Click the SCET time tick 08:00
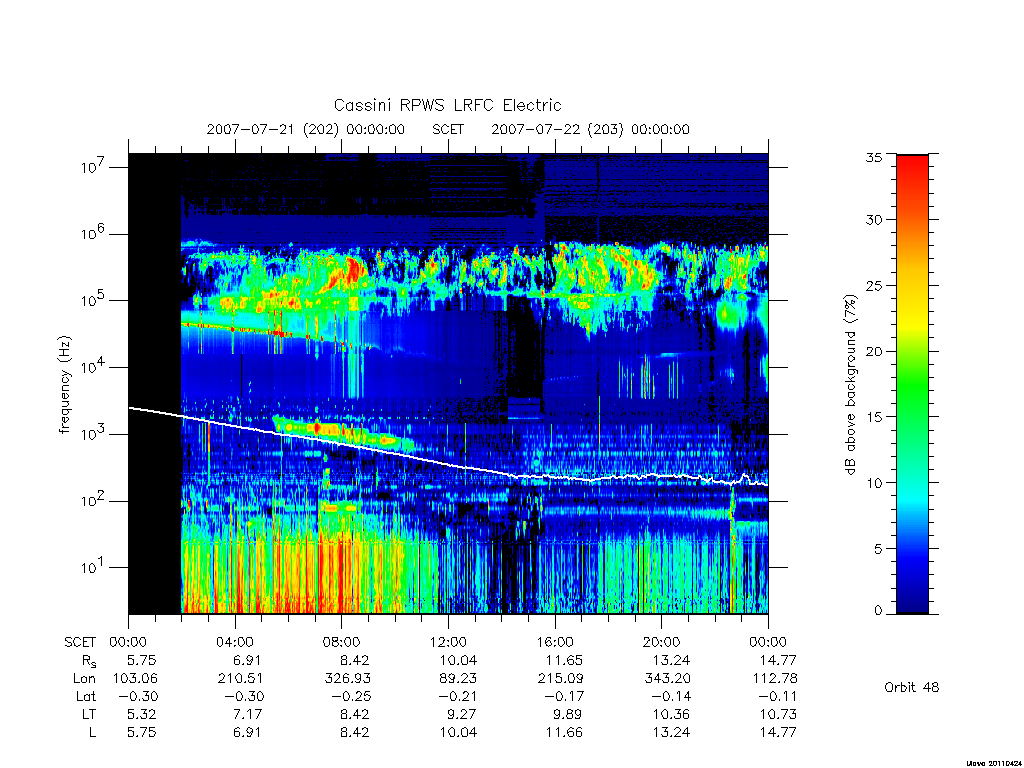 (342, 642)
